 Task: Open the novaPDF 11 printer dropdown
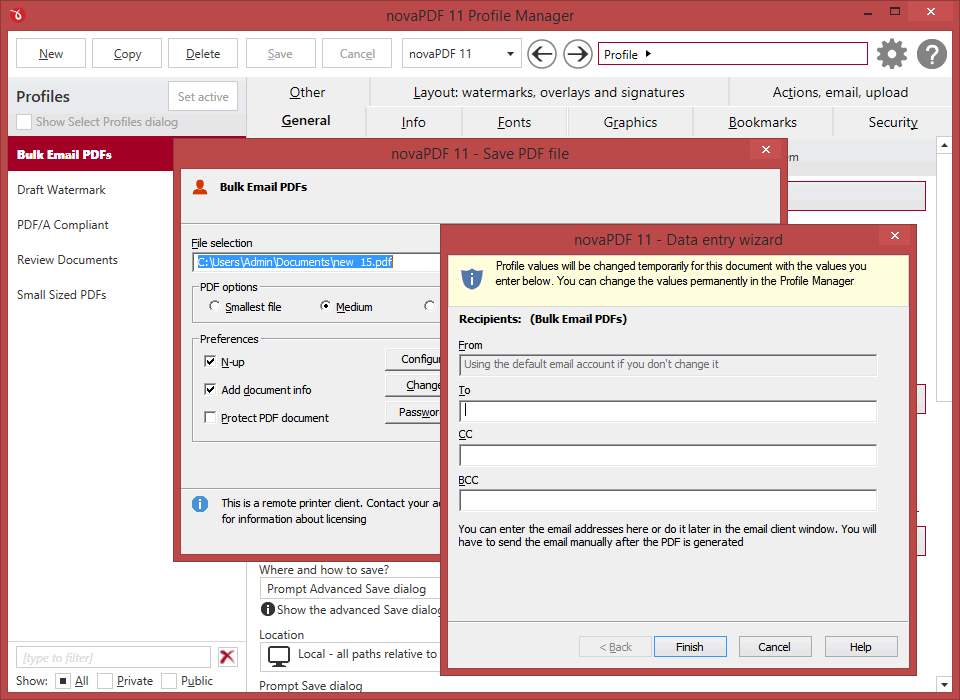click(462, 54)
